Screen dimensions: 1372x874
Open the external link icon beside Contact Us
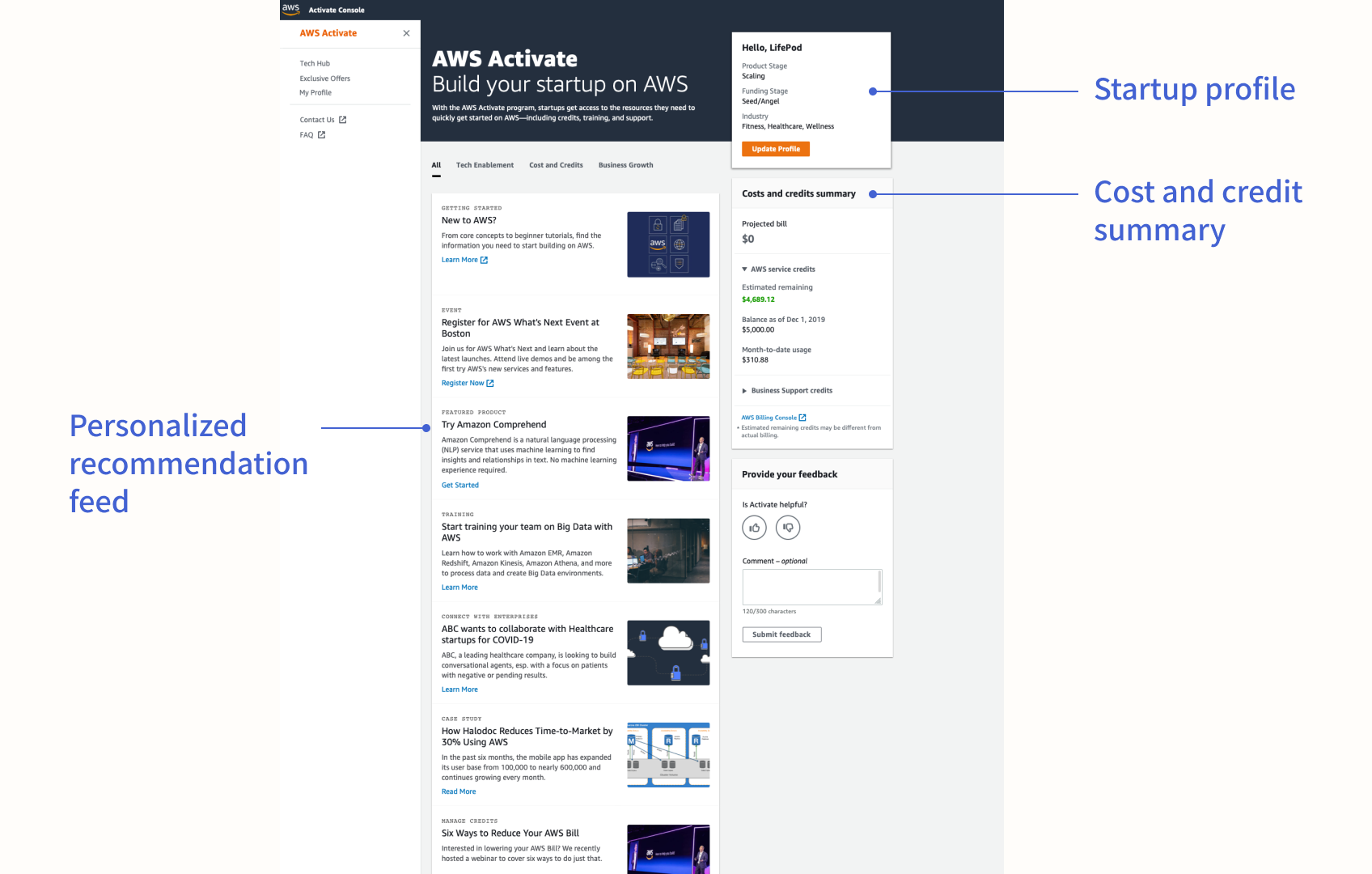coord(343,119)
